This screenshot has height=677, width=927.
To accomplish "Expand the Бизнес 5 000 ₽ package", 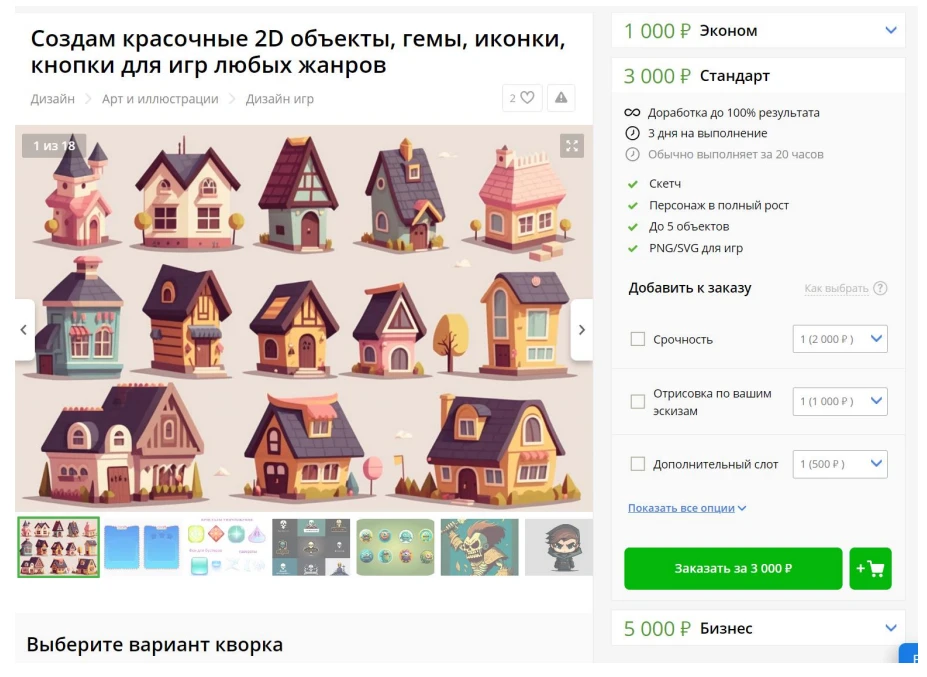I will point(759,628).
